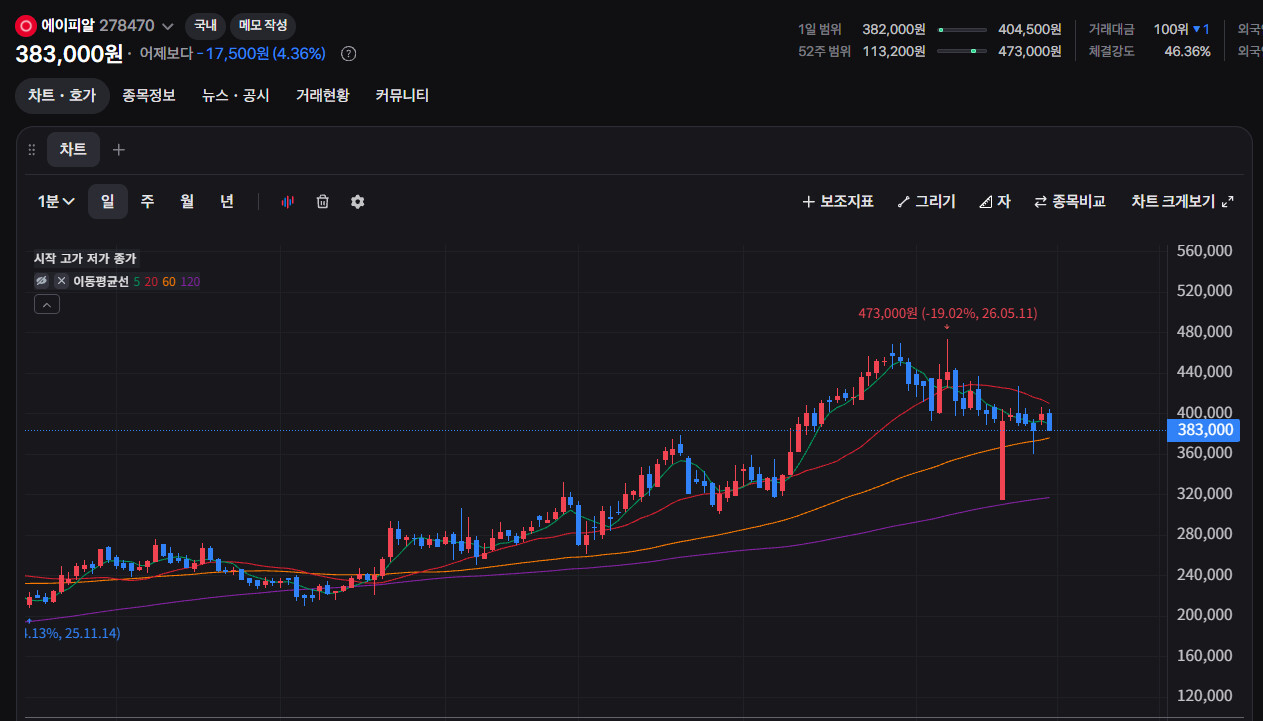Click 보조지표 to add indicators
1263x721 pixels.
(x=838, y=201)
